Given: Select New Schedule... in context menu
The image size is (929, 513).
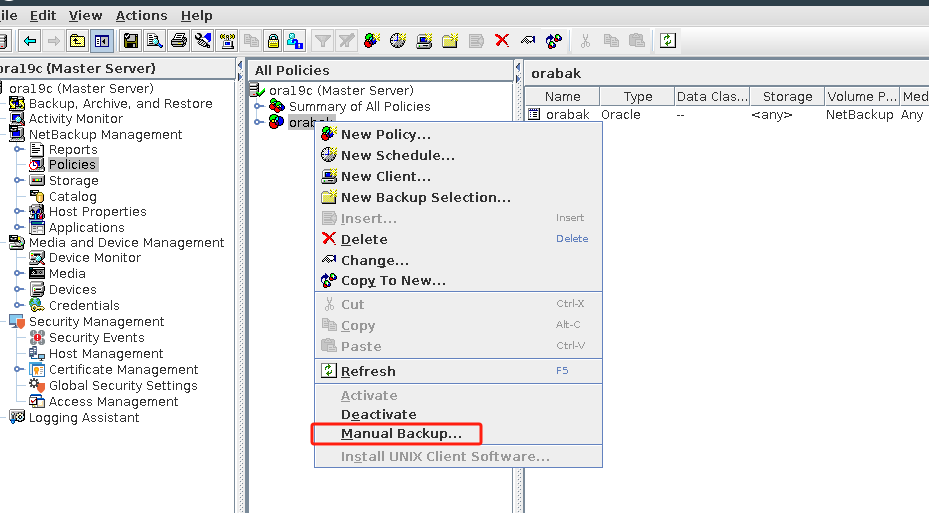Looking at the screenshot, I should click(x=458, y=155).
